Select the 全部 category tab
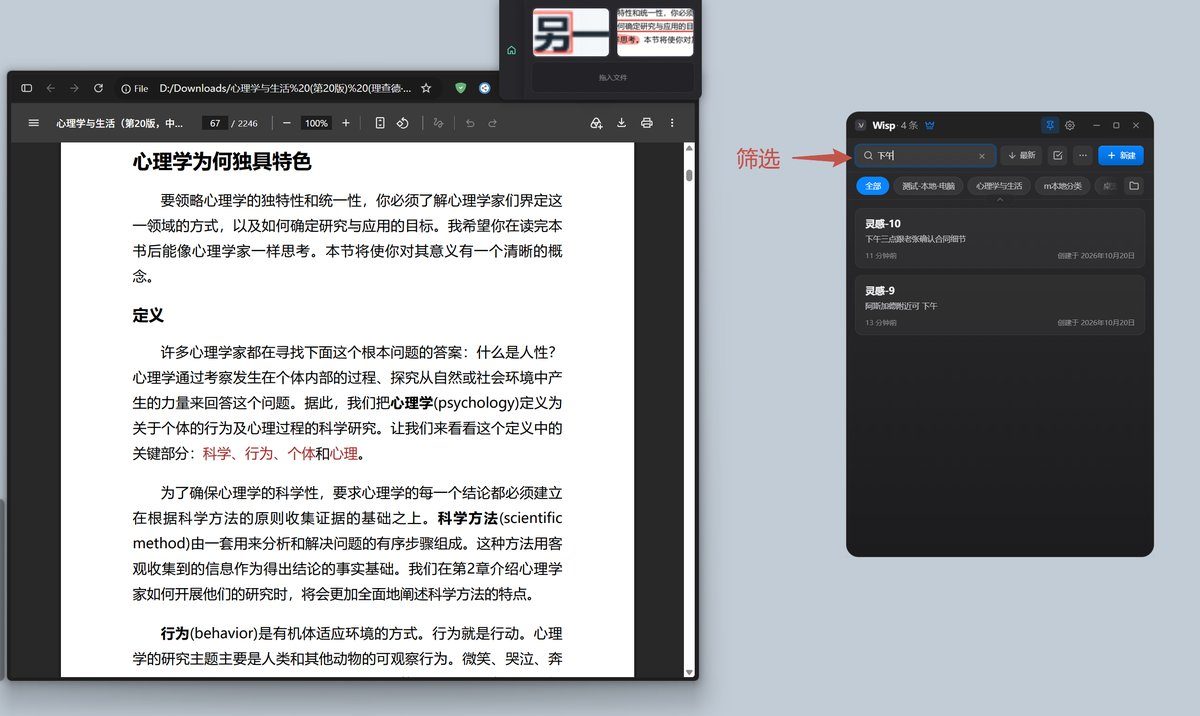The height and width of the screenshot is (716, 1200). (x=873, y=186)
